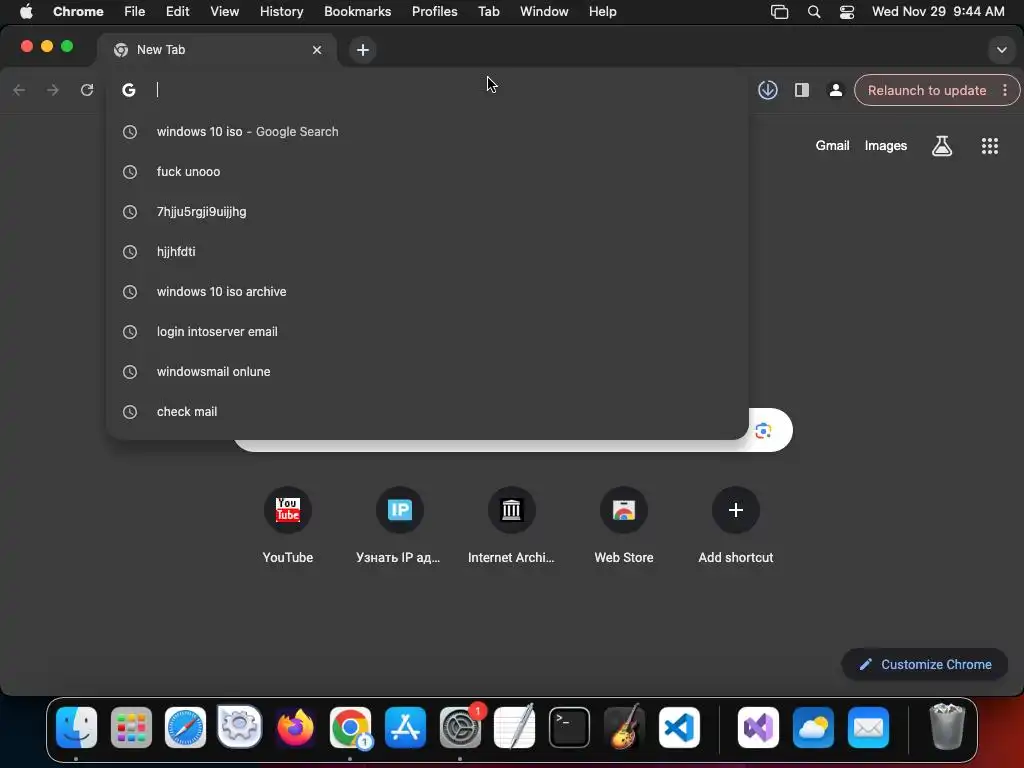Open Terminal from the Dock
The height and width of the screenshot is (768, 1024).
pos(569,727)
